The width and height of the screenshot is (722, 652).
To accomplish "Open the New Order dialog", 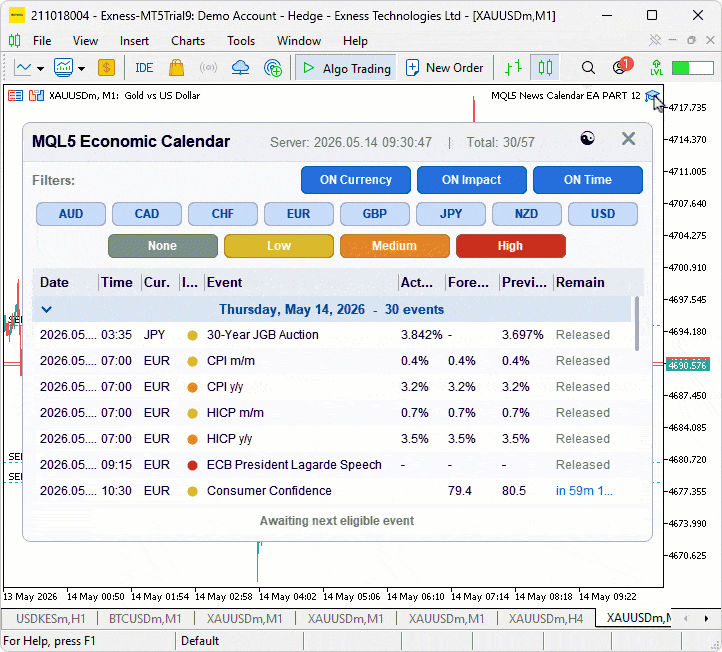I will (x=444, y=68).
